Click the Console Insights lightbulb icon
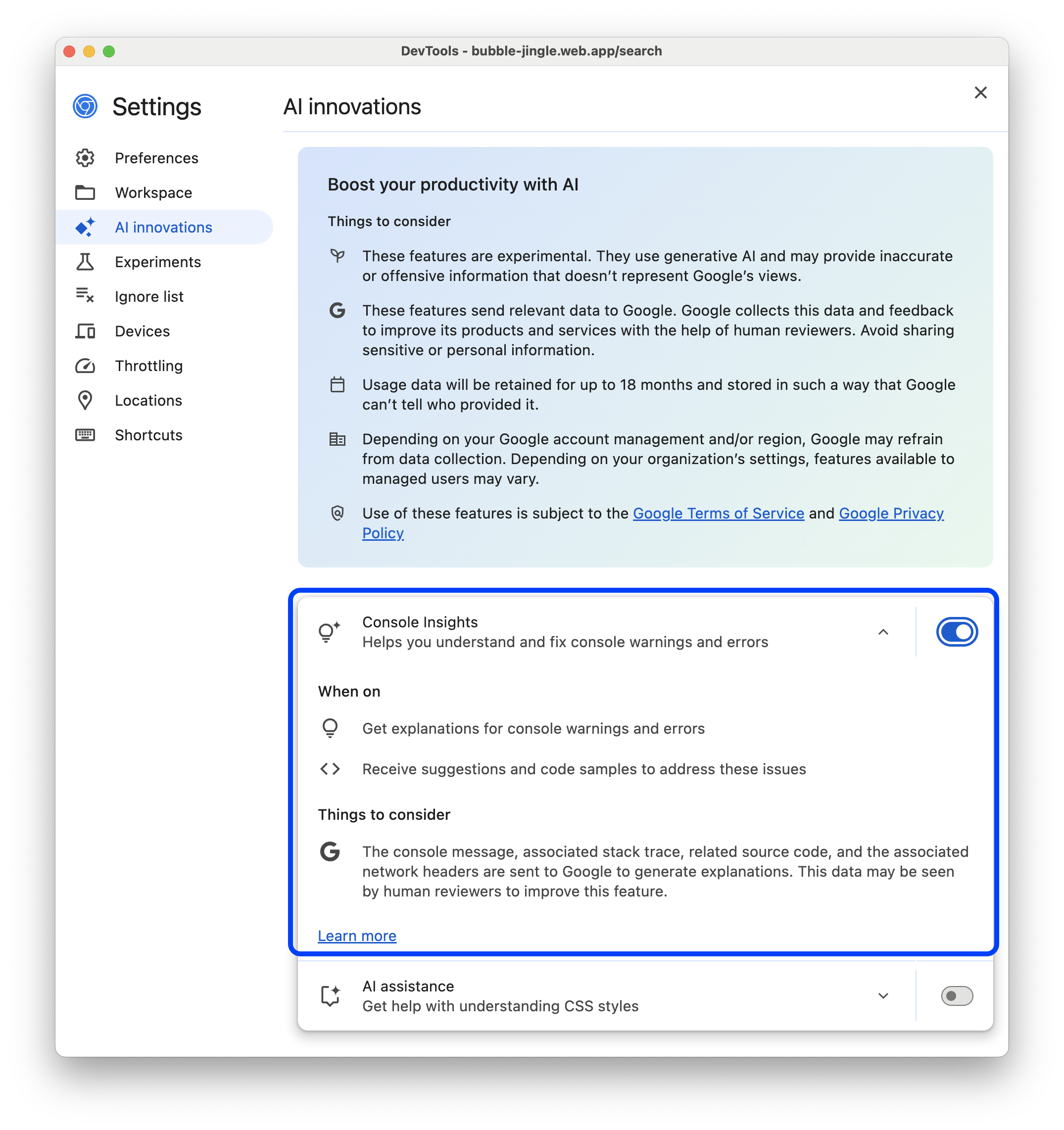 click(329, 632)
